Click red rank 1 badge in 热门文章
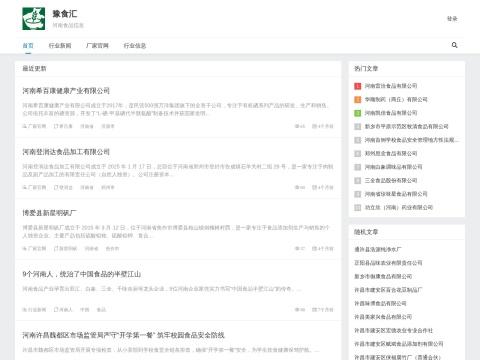 (x=358, y=86)
